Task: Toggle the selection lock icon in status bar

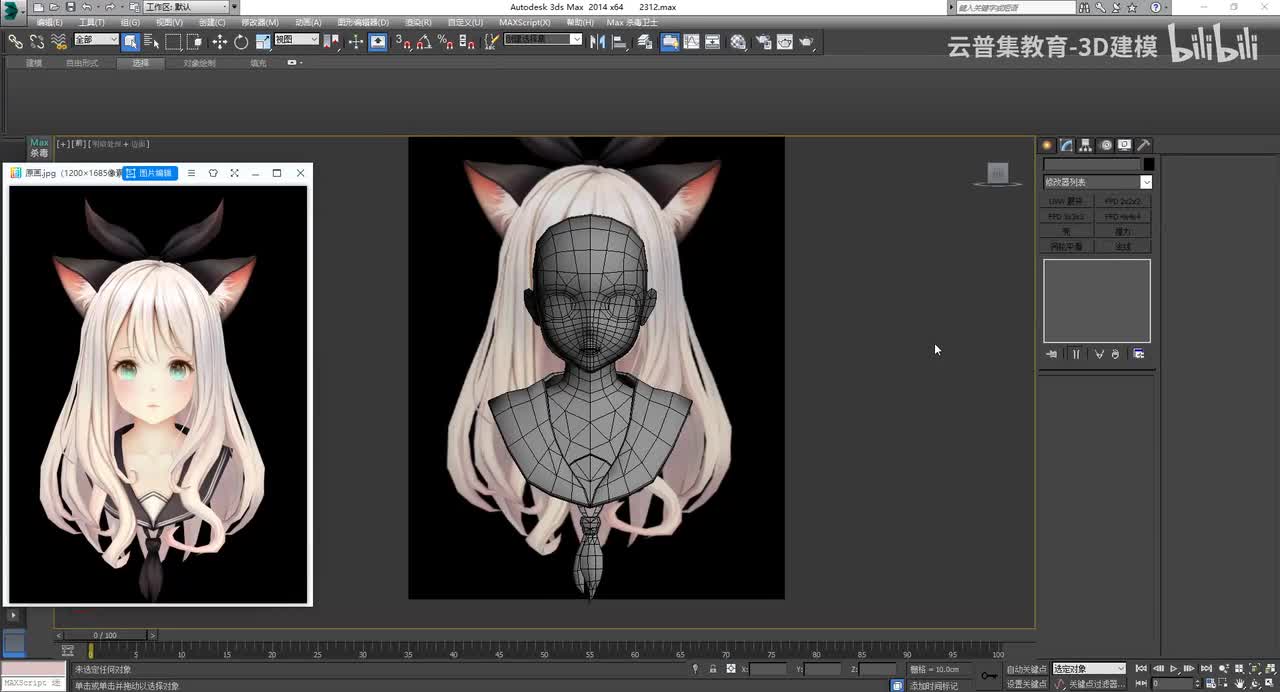Action: pos(713,669)
